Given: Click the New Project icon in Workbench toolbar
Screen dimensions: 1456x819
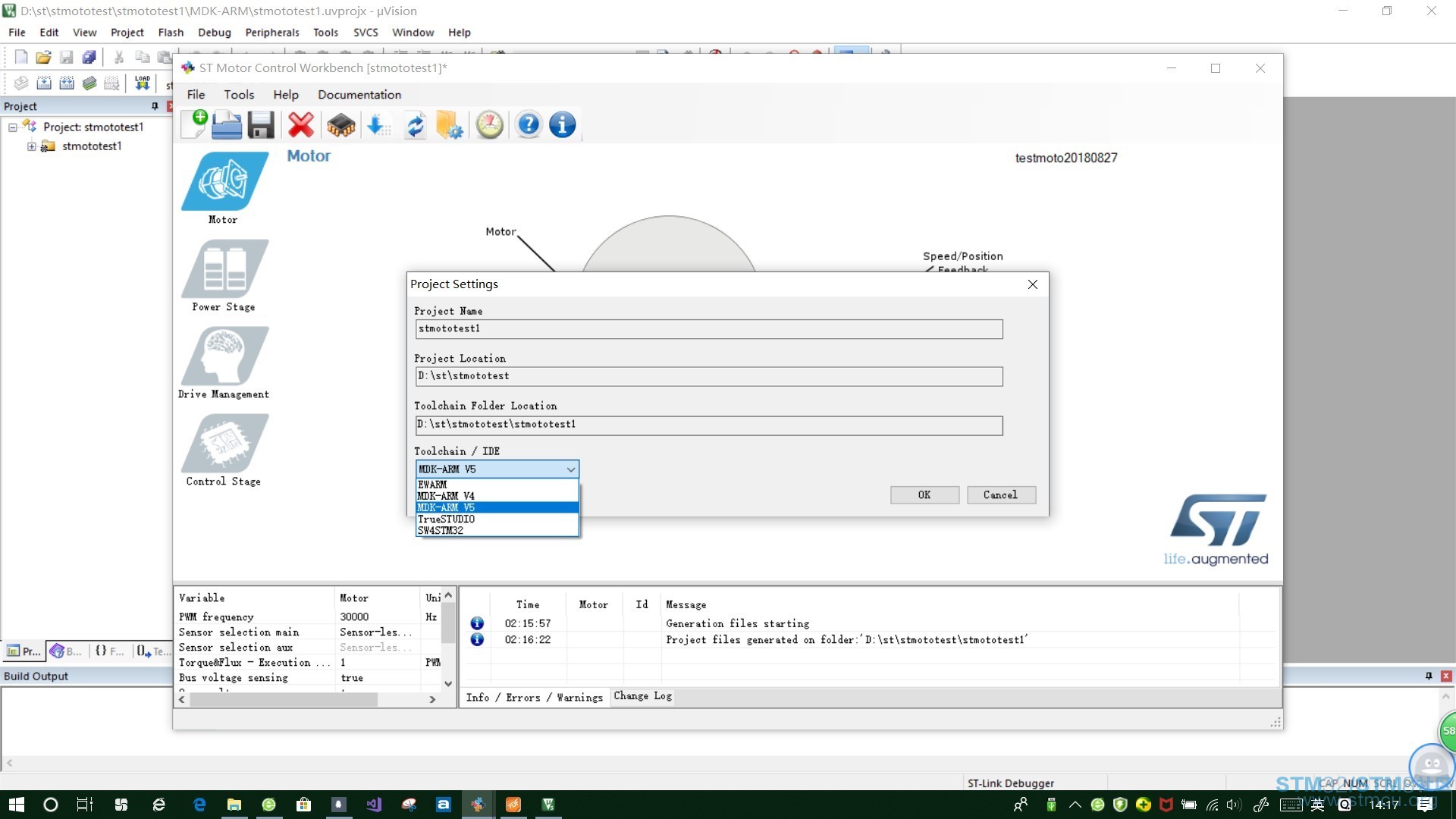Looking at the screenshot, I should pos(195,124).
